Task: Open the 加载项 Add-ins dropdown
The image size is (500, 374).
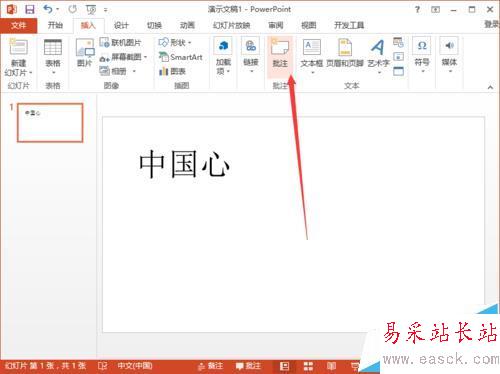Action: pos(223,56)
